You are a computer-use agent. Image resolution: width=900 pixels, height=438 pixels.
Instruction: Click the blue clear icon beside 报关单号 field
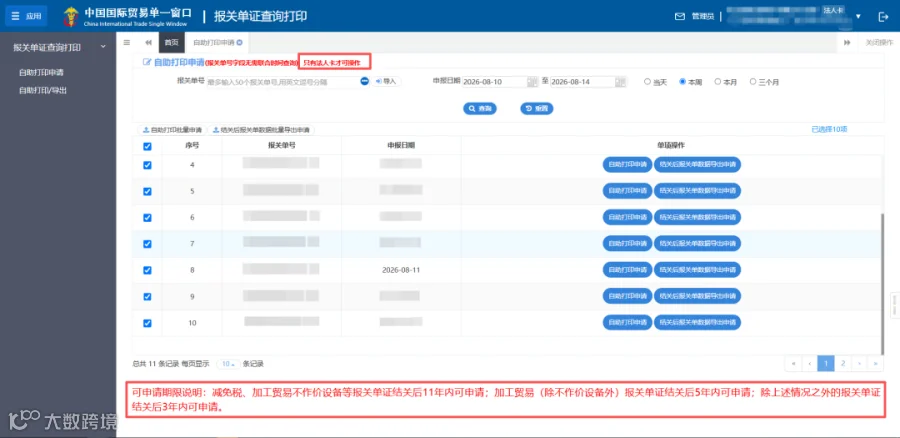tap(364, 82)
